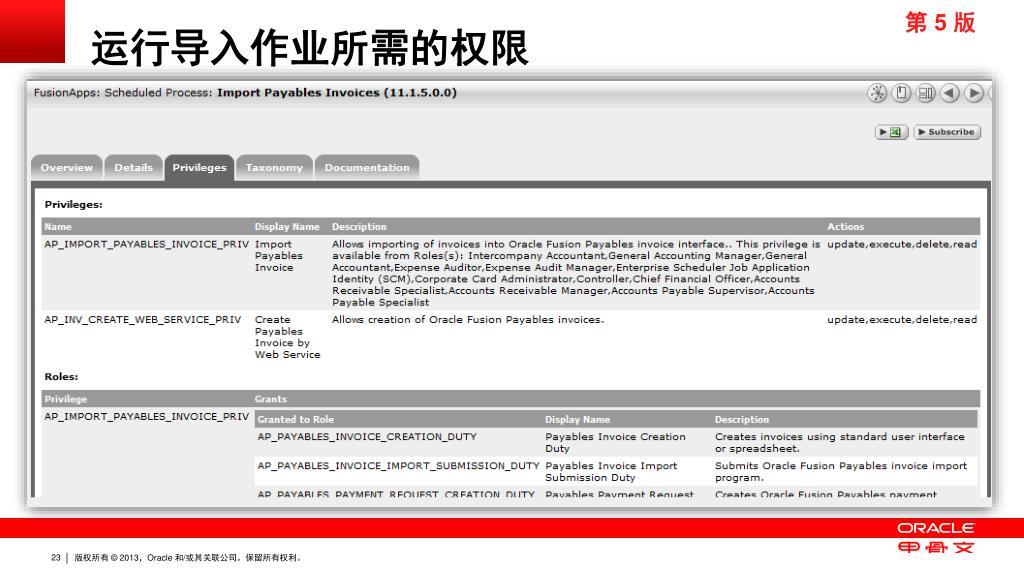1024x576 pixels.
Task: Go forward using the right arrow icon
Action: [974, 93]
